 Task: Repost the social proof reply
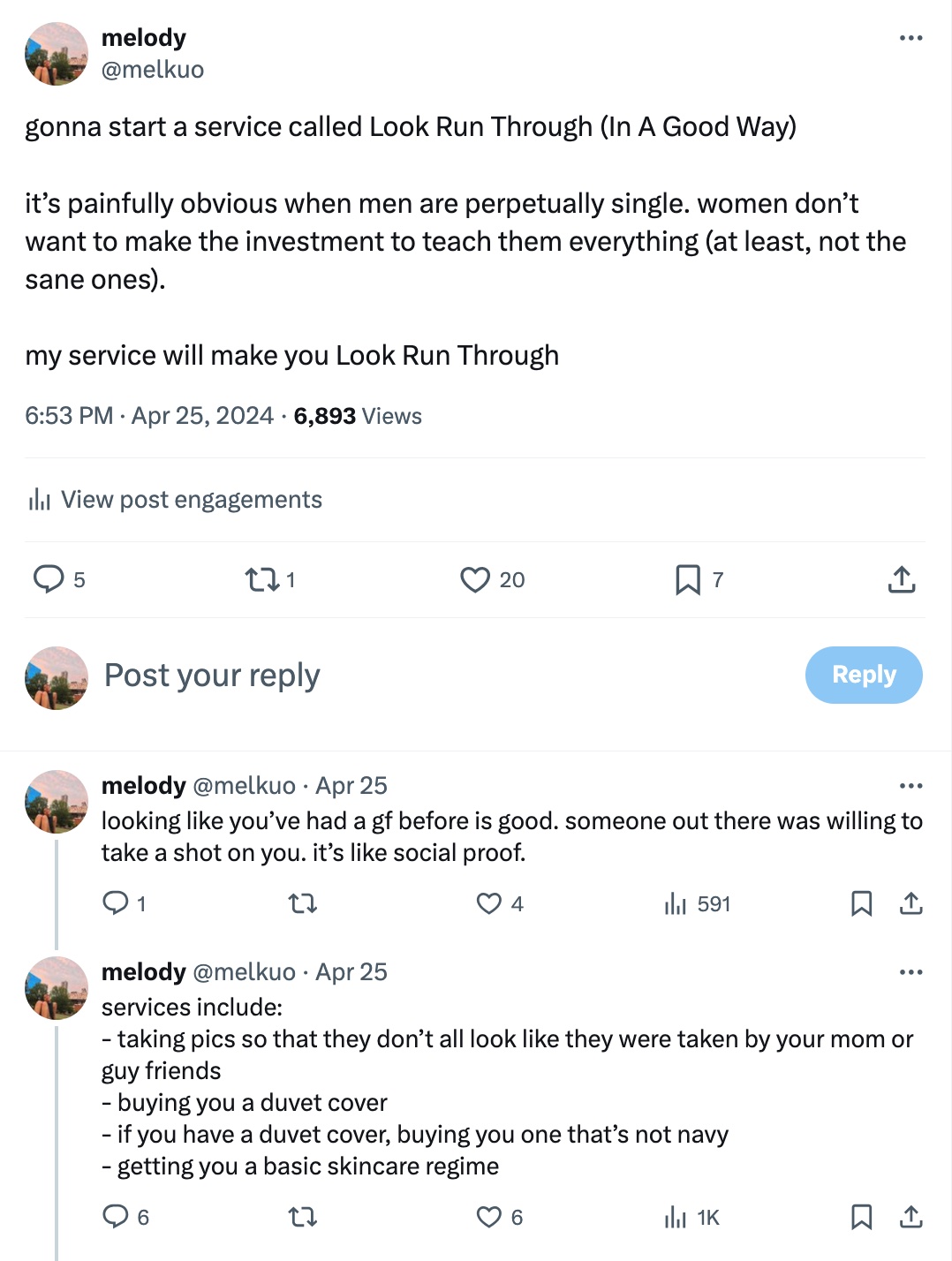(x=303, y=903)
